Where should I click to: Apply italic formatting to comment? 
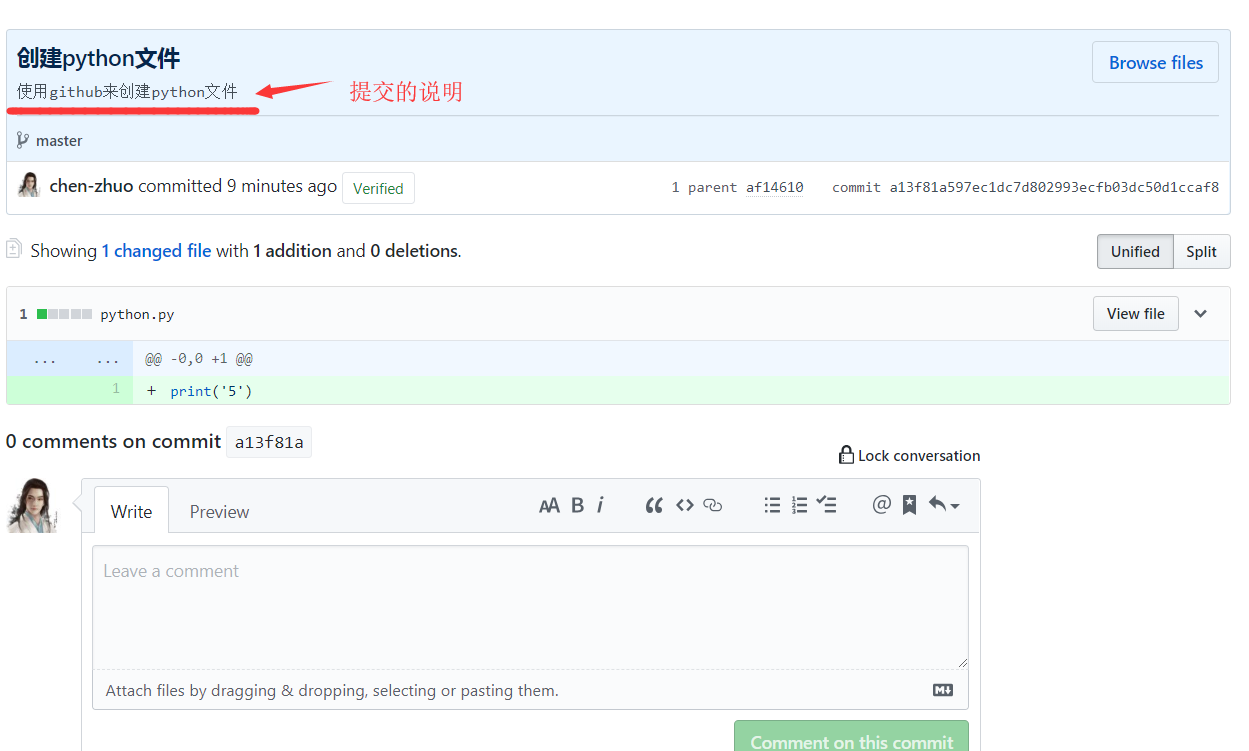point(600,506)
